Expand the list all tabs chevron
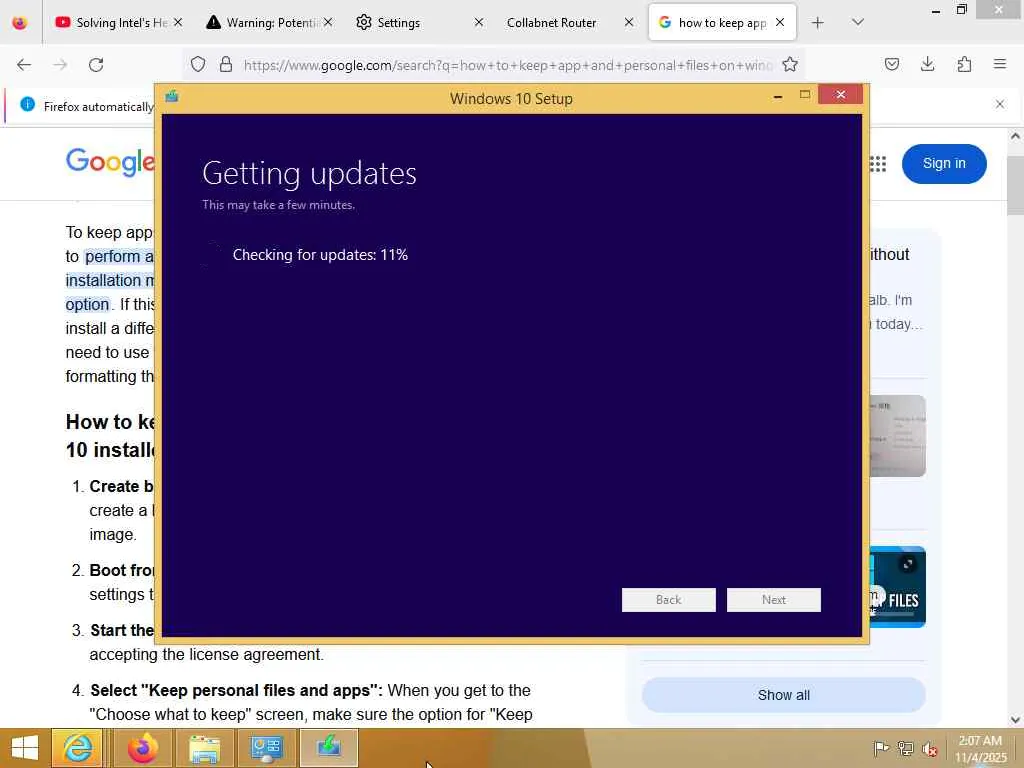This screenshot has width=1024, height=768. coord(858,22)
